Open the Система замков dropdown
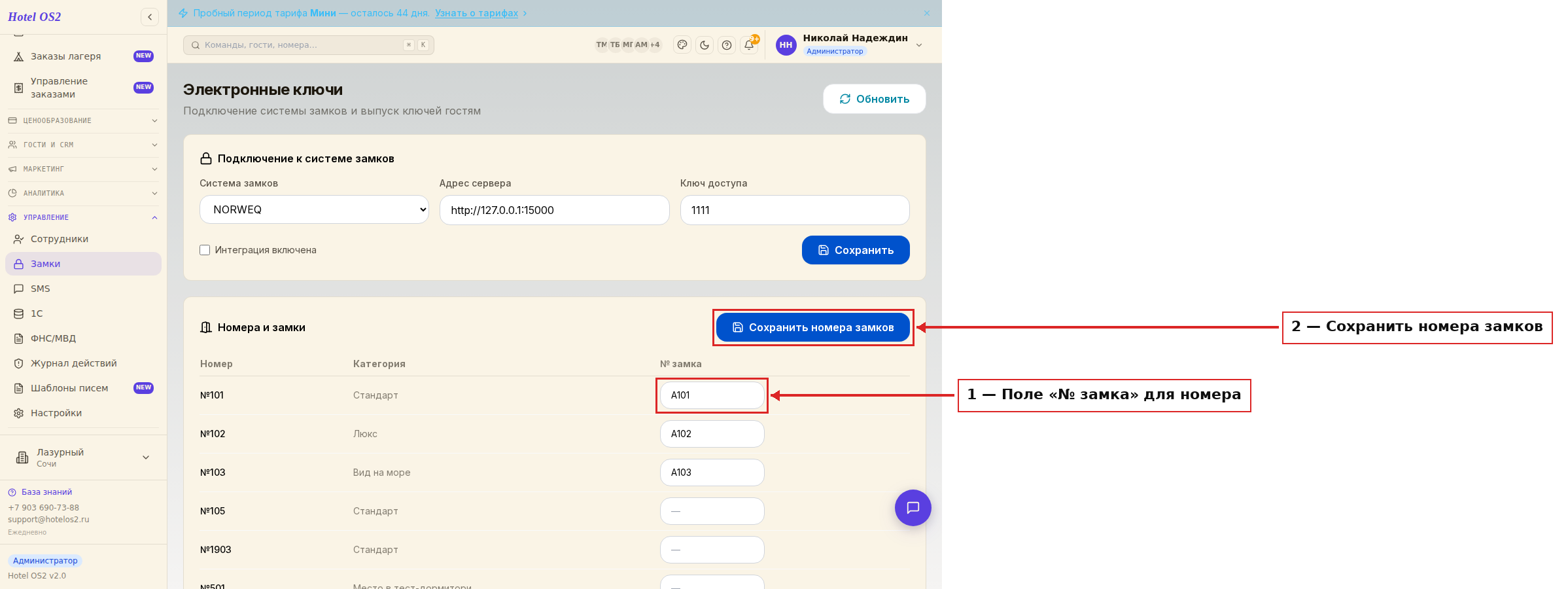 (314, 209)
